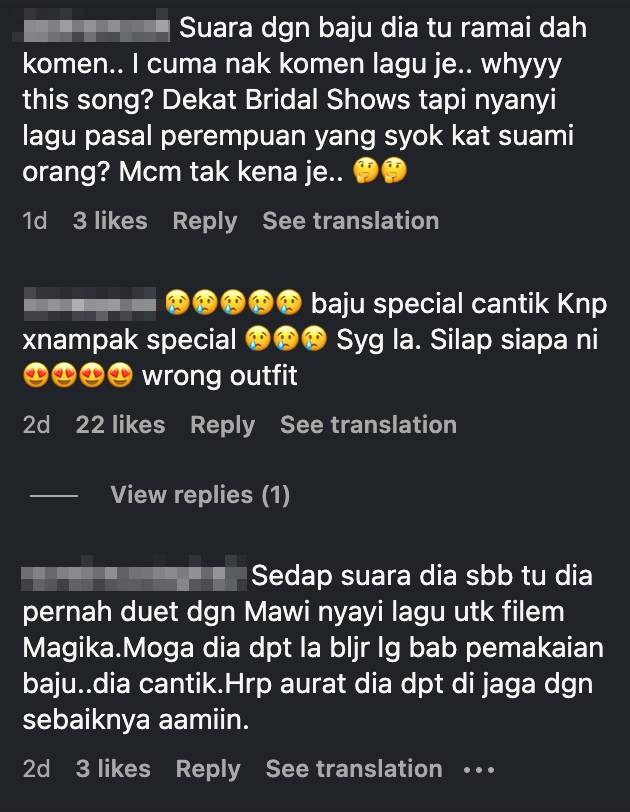Viewport: 630px width, 812px height.
Task: See translation of the wrong outfit comment
Action: pyautogui.click(x=368, y=425)
